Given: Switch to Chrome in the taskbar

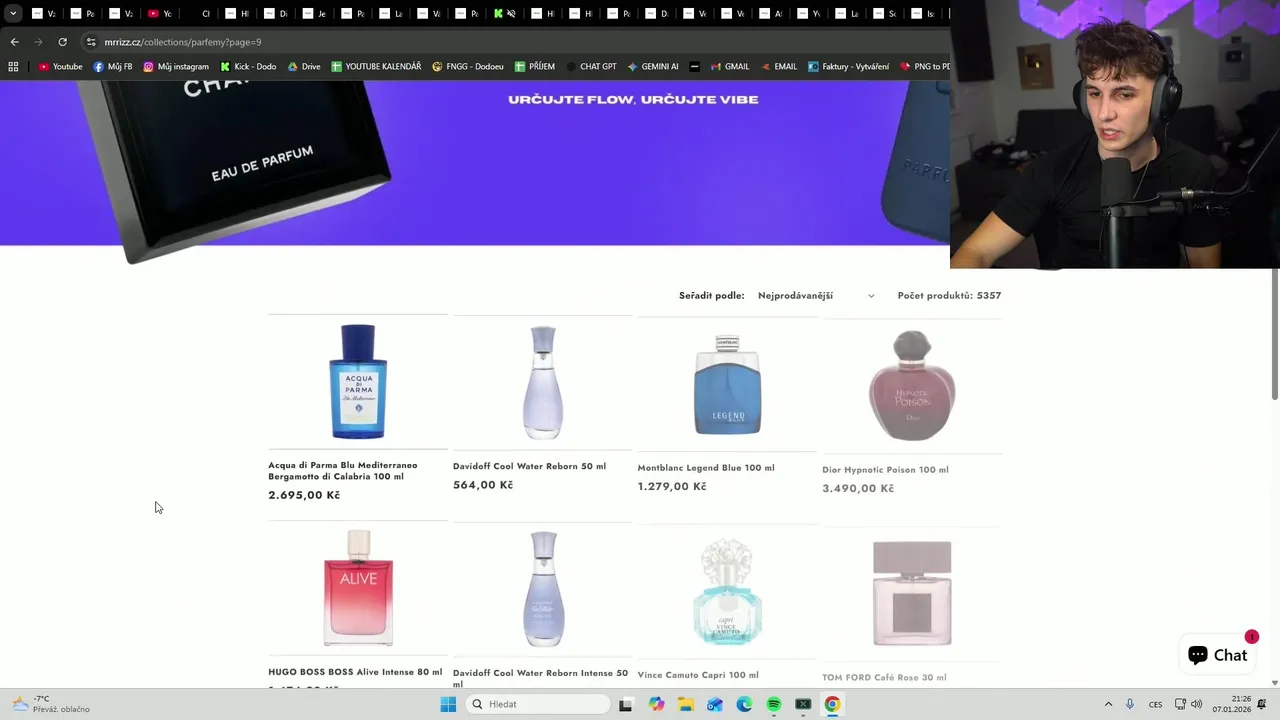Looking at the screenshot, I should [832, 704].
